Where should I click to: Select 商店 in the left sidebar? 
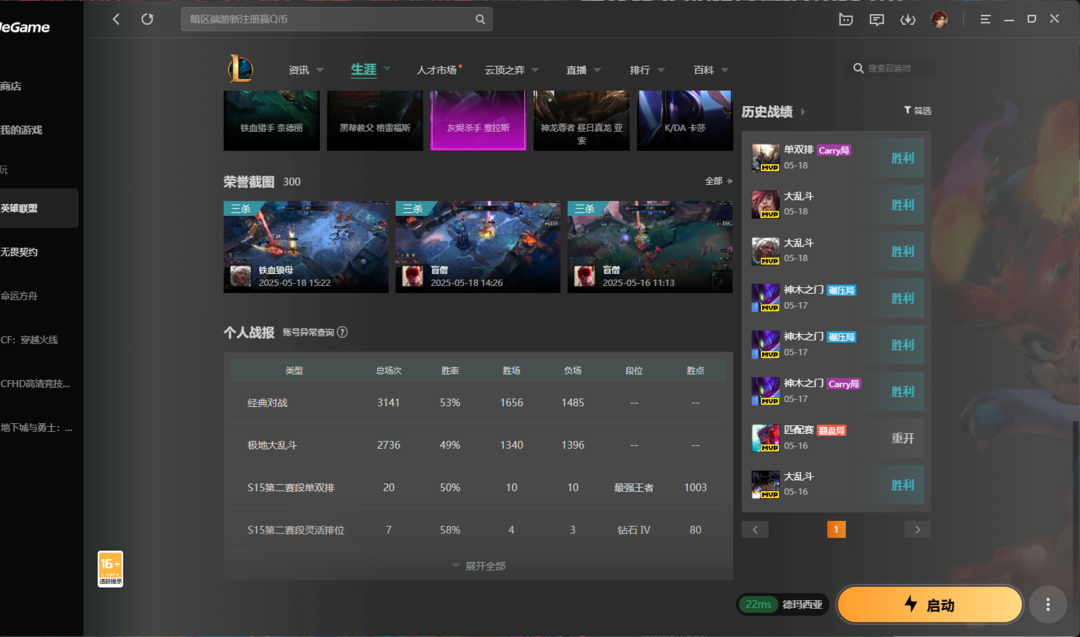(x=11, y=86)
